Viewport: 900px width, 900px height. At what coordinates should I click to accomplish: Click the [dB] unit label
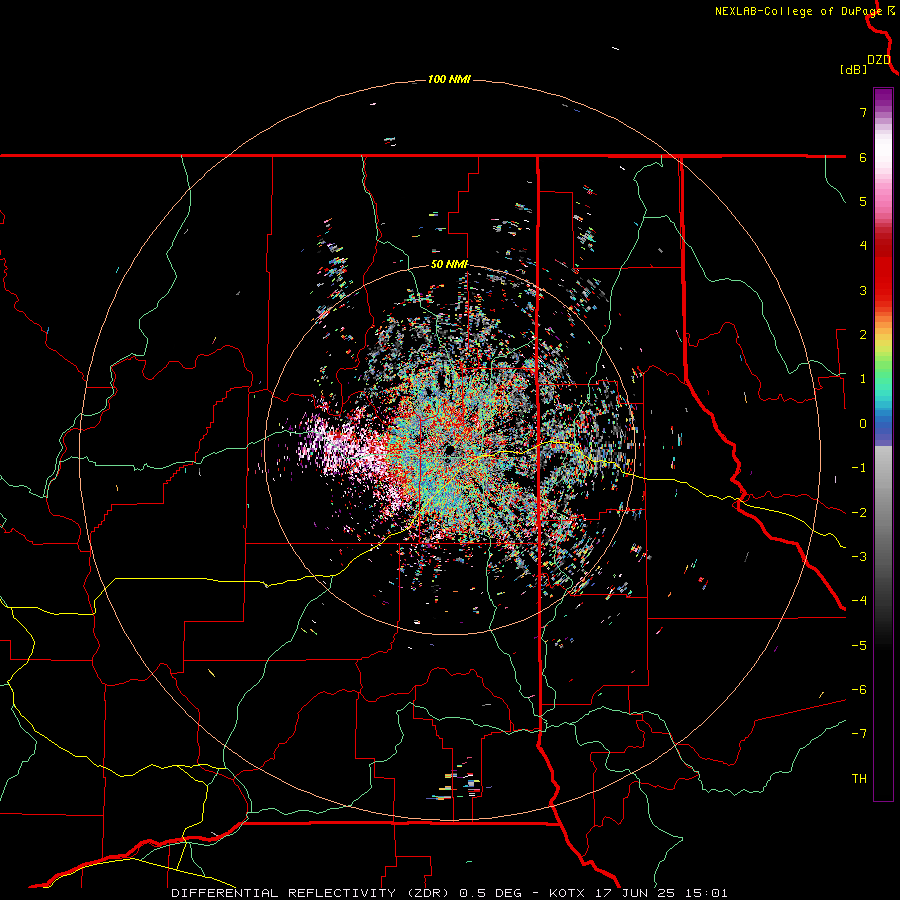pyautogui.click(x=854, y=69)
